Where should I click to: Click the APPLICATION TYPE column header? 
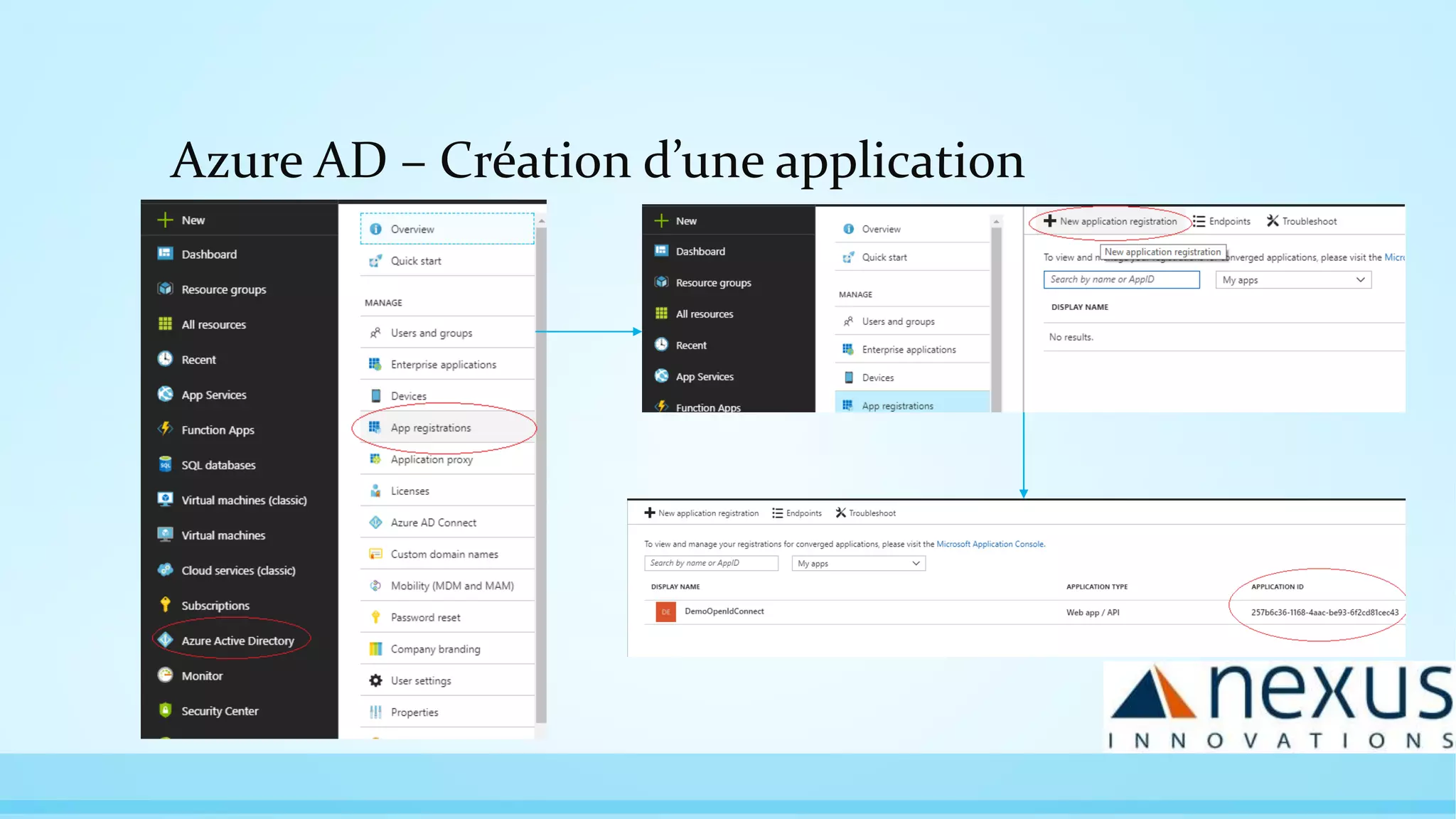[x=1096, y=587]
